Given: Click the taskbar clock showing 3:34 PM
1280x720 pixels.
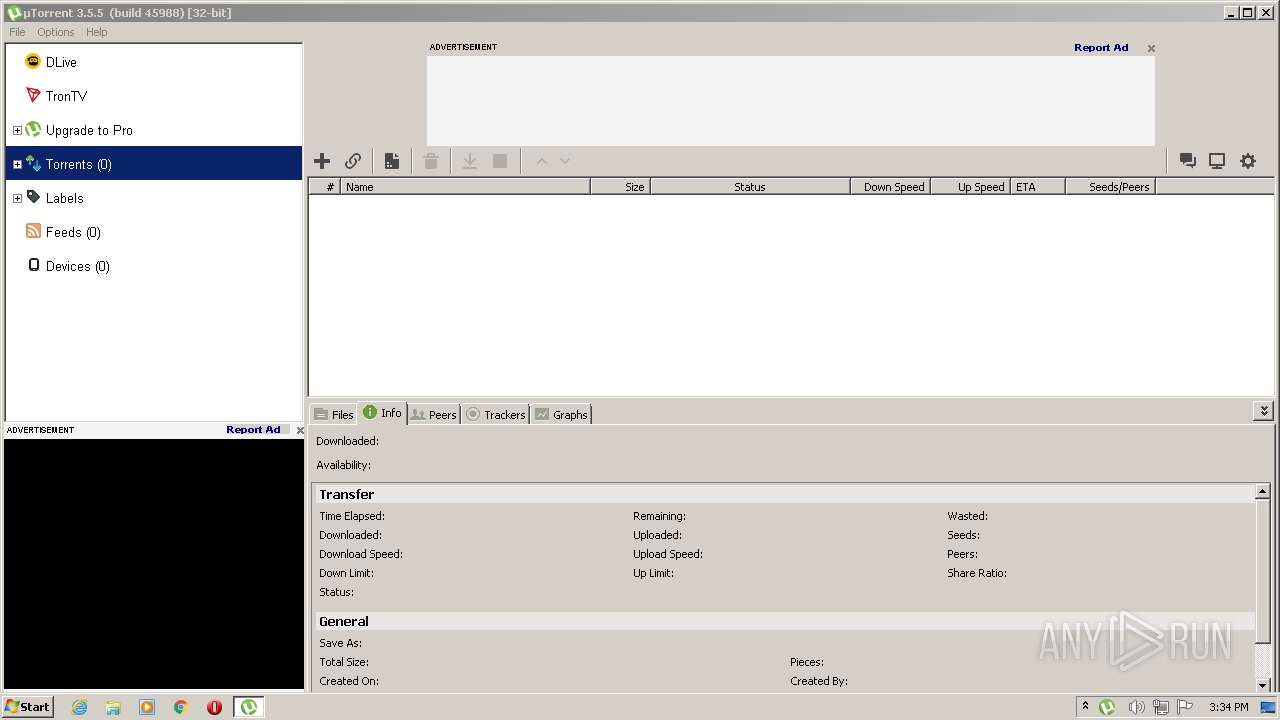Looking at the screenshot, I should [x=1228, y=707].
